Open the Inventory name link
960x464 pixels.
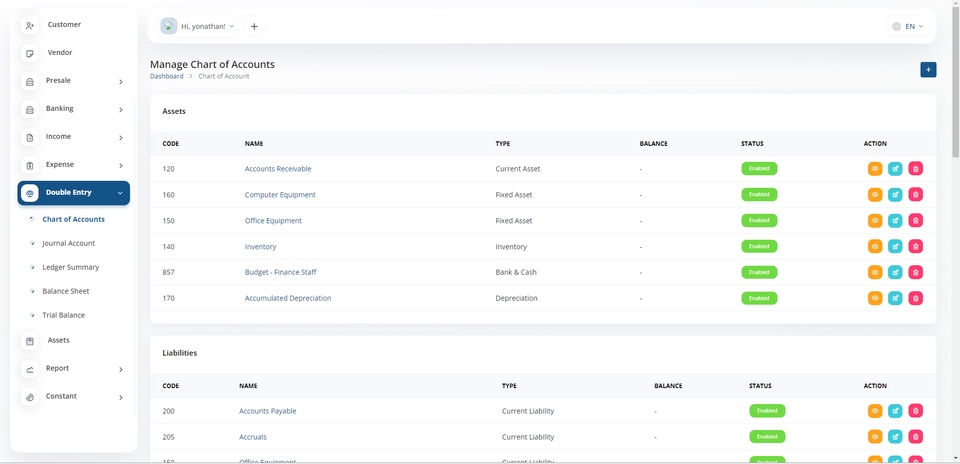coord(260,247)
